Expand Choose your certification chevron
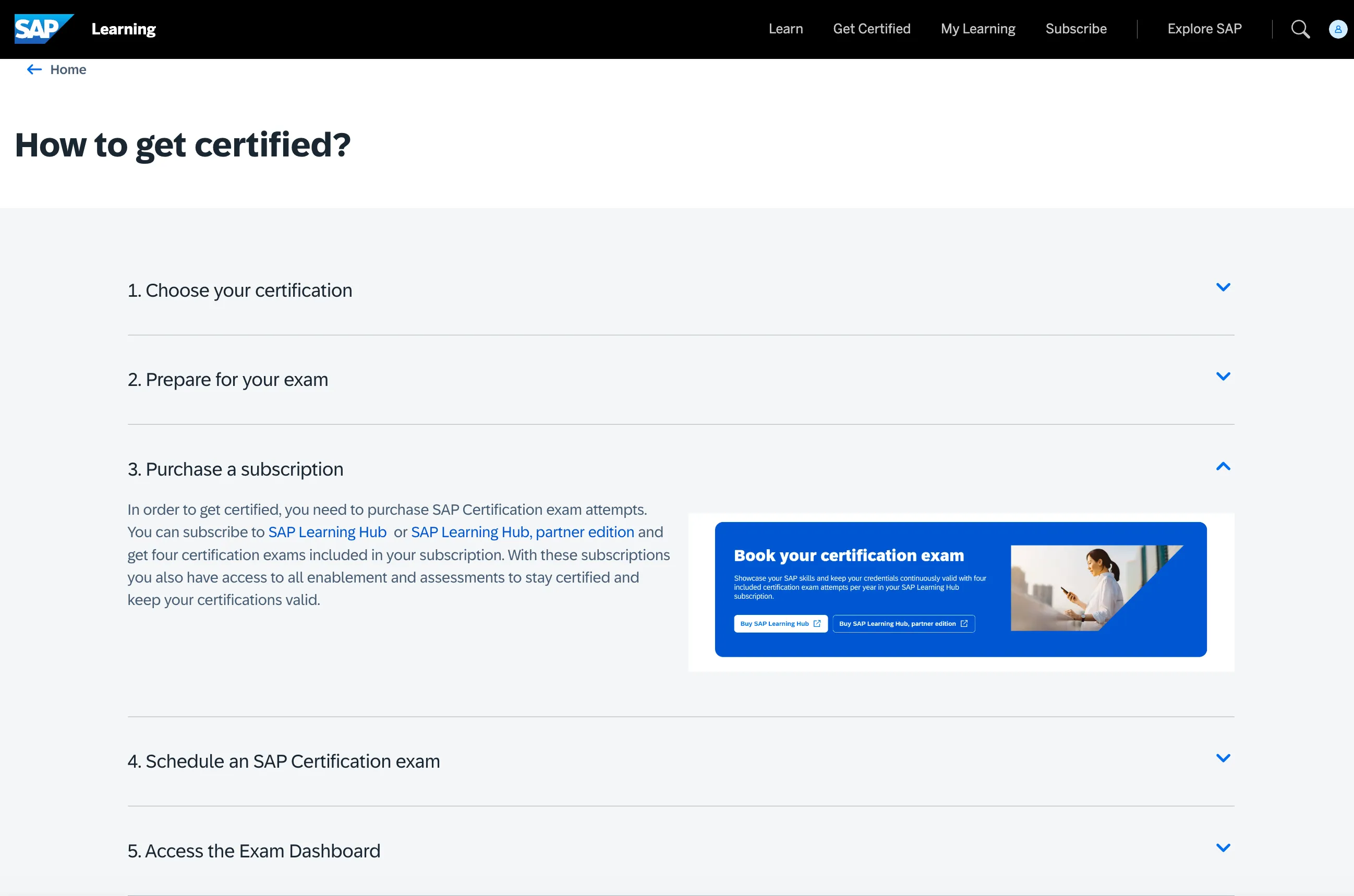 click(x=1223, y=287)
